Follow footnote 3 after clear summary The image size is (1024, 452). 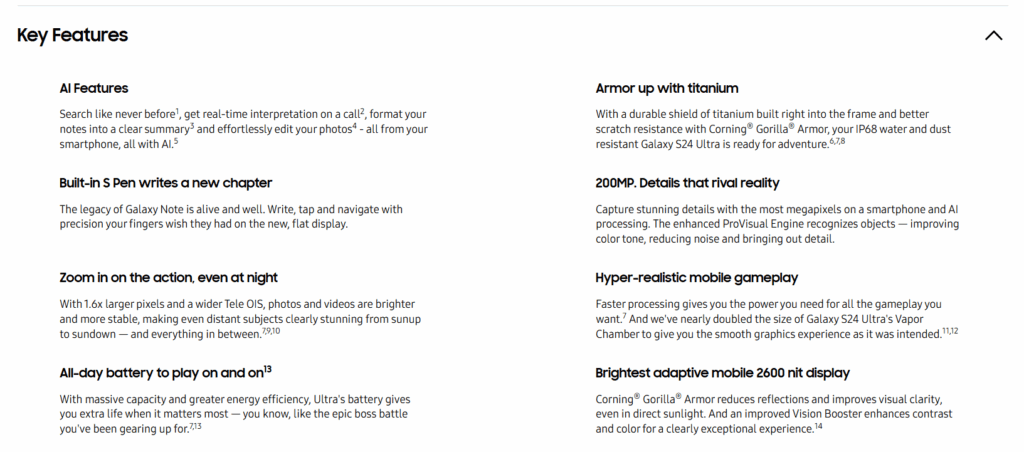pyautogui.click(x=191, y=125)
